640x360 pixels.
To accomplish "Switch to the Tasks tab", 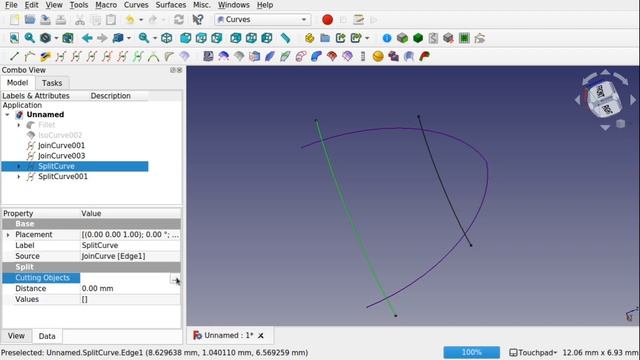I will [52, 83].
